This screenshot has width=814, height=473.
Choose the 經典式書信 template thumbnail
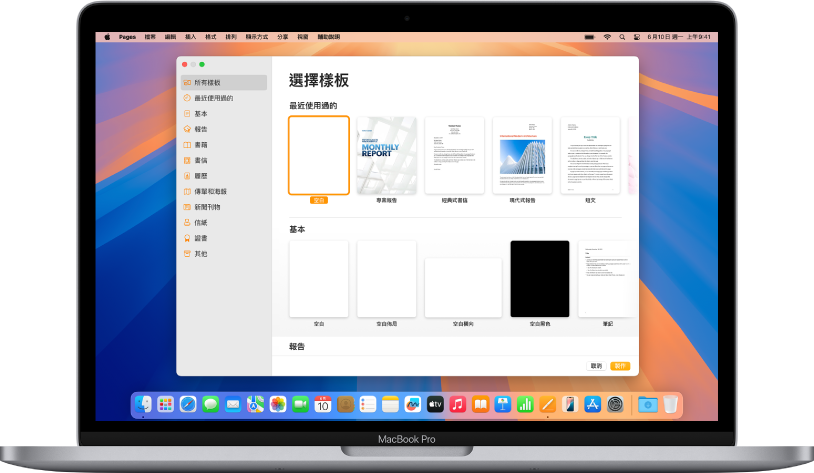coord(455,155)
